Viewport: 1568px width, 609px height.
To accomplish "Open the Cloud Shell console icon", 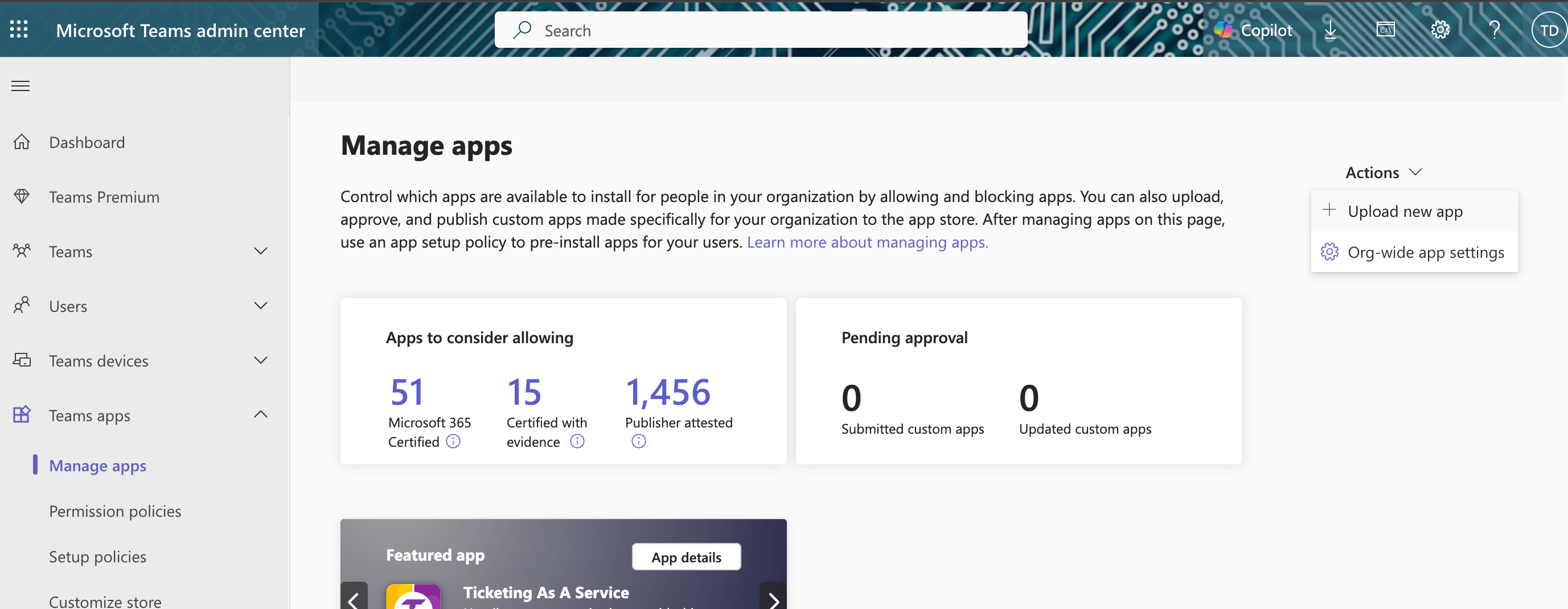I will coord(1385,29).
